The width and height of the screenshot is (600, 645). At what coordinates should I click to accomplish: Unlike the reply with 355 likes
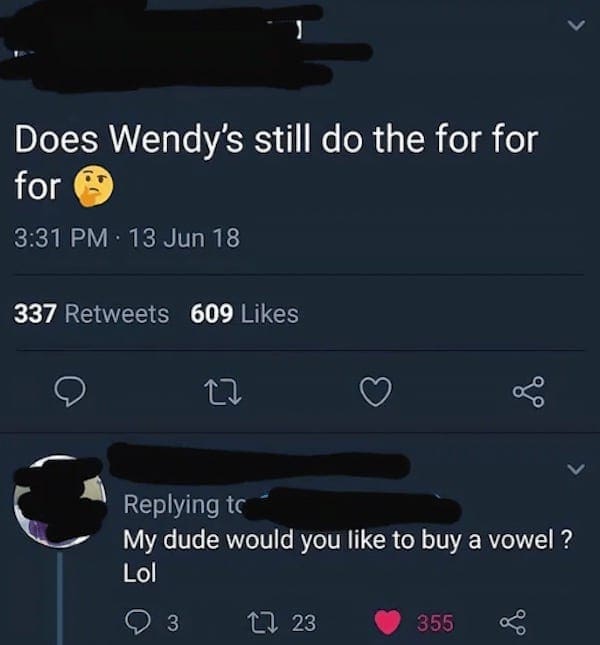point(387,622)
